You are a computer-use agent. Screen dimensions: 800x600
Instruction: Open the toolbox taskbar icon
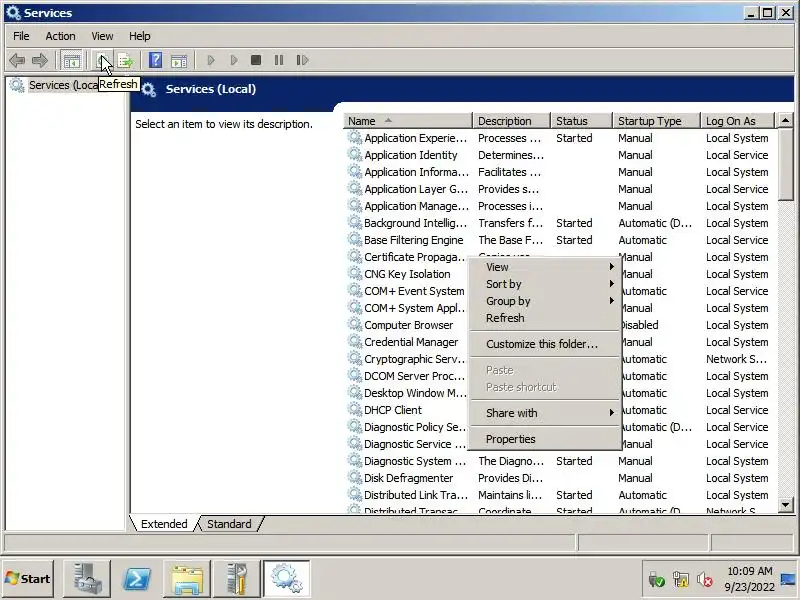pos(237,579)
